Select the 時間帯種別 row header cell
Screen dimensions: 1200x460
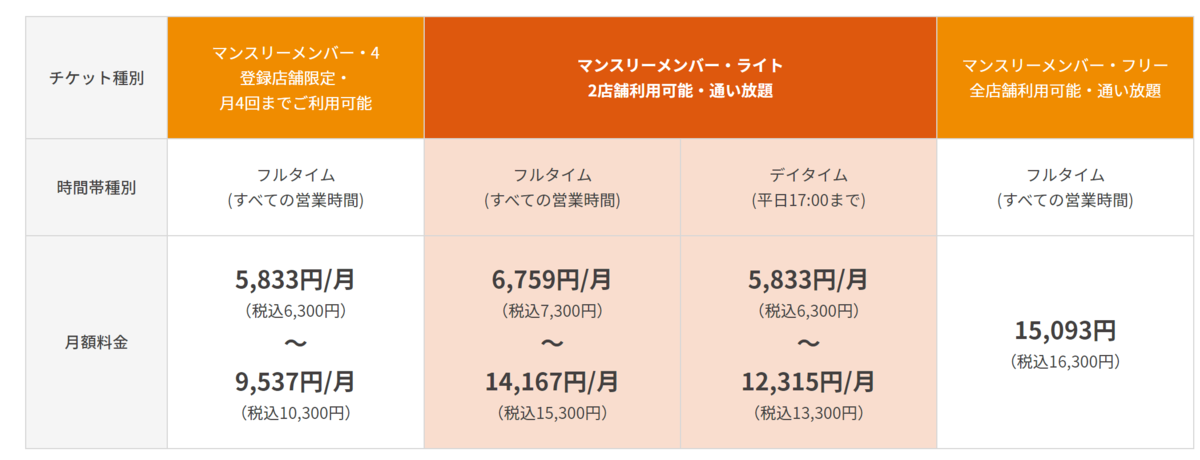[96, 187]
